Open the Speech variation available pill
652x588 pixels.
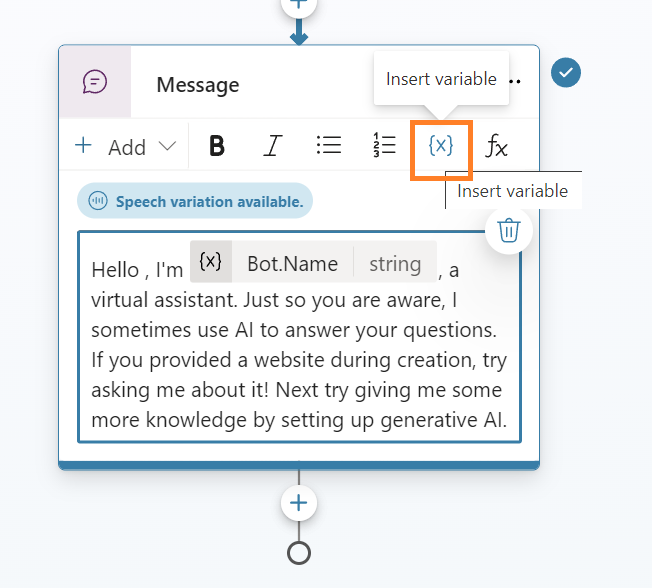point(195,201)
